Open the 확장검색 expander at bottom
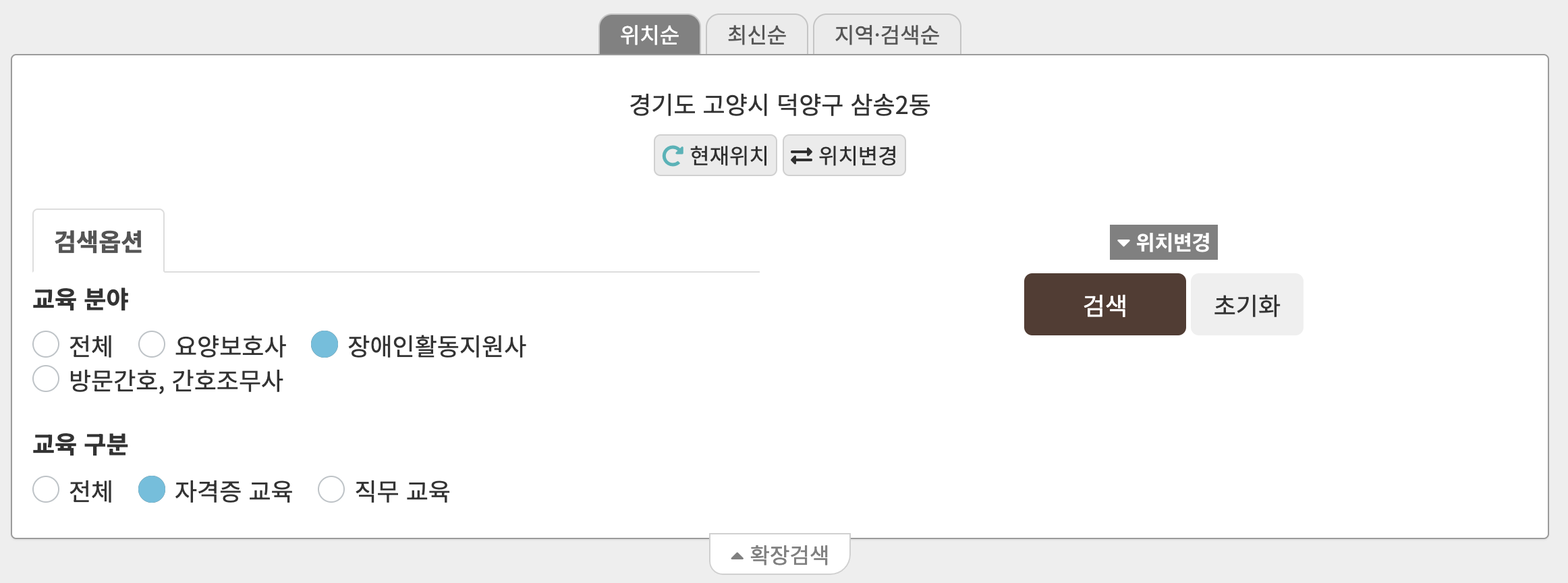The height and width of the screenshot is (583, 1568). coord(779,553)
